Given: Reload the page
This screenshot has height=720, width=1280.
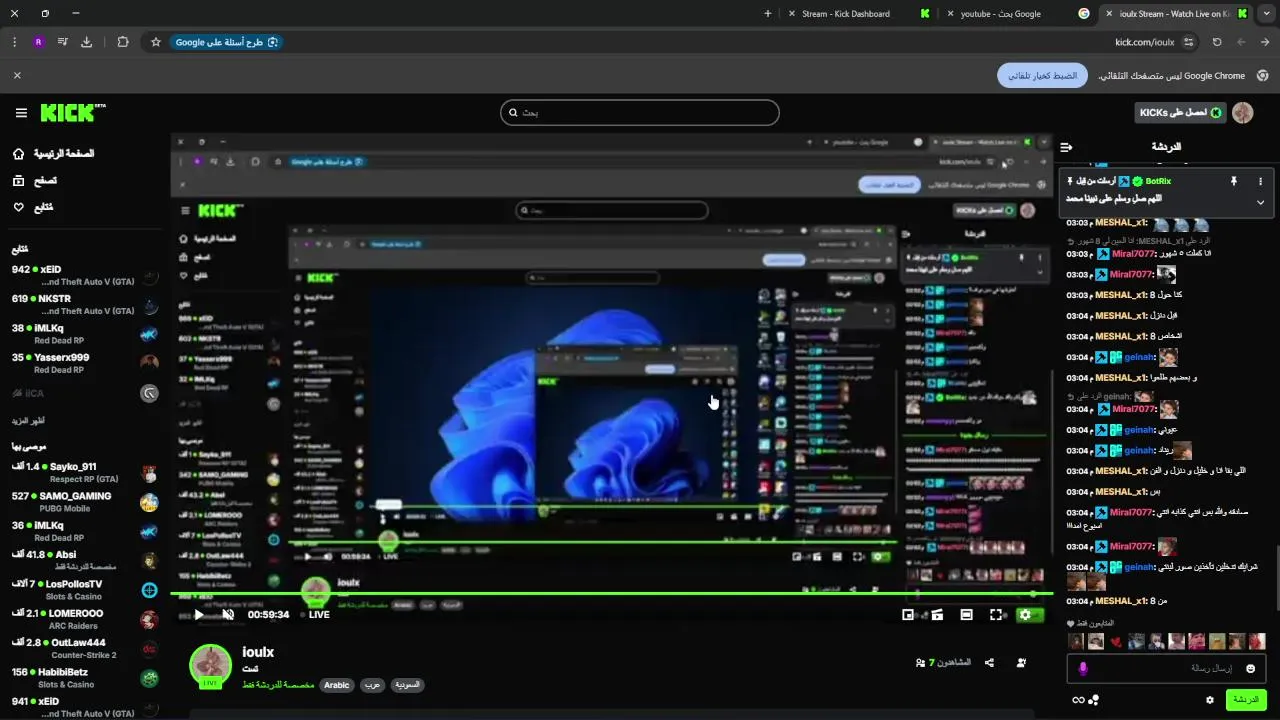Looking at the screenshot, I should pos(1217,42).
